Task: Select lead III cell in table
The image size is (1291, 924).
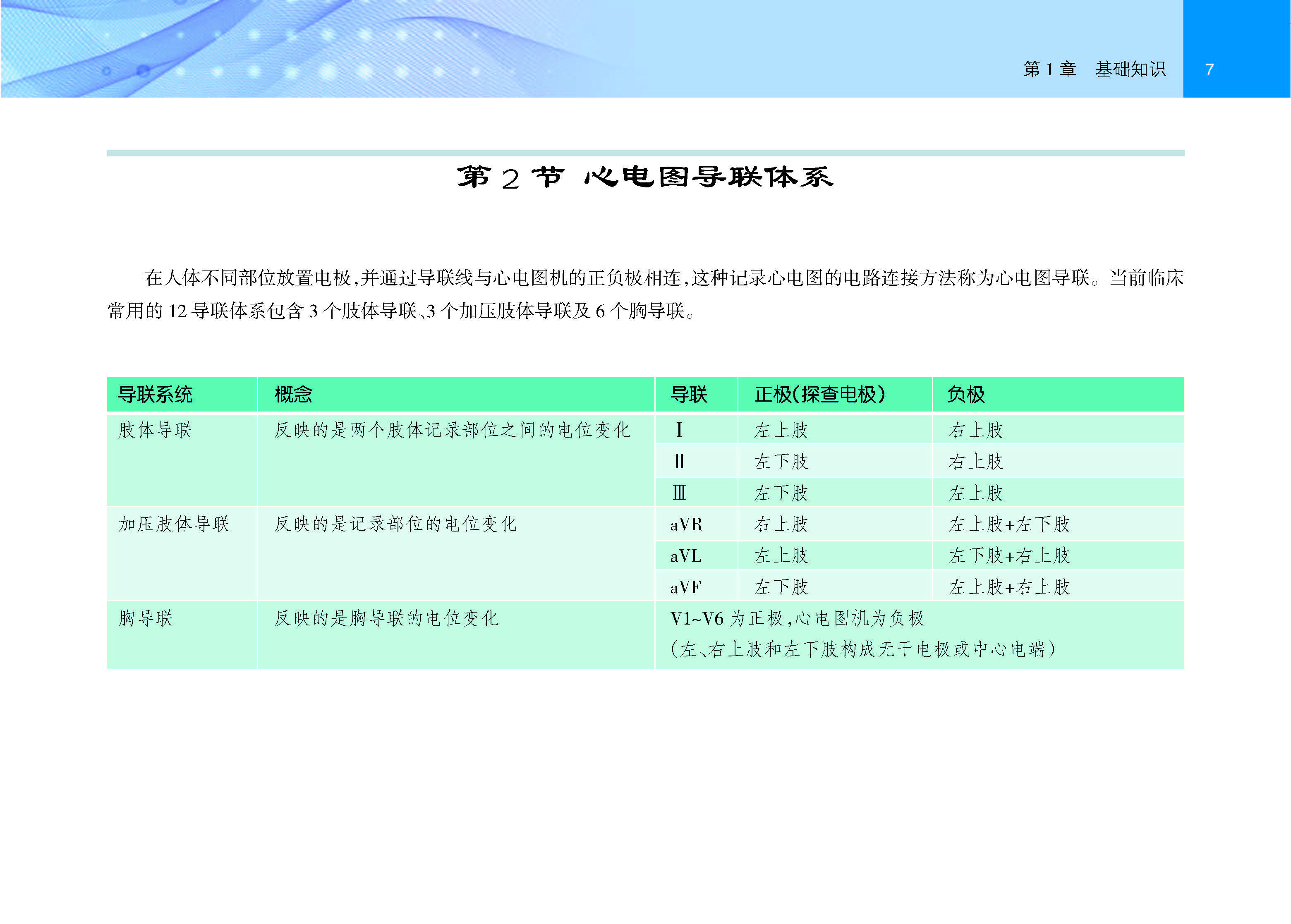Action: [679, 493]
